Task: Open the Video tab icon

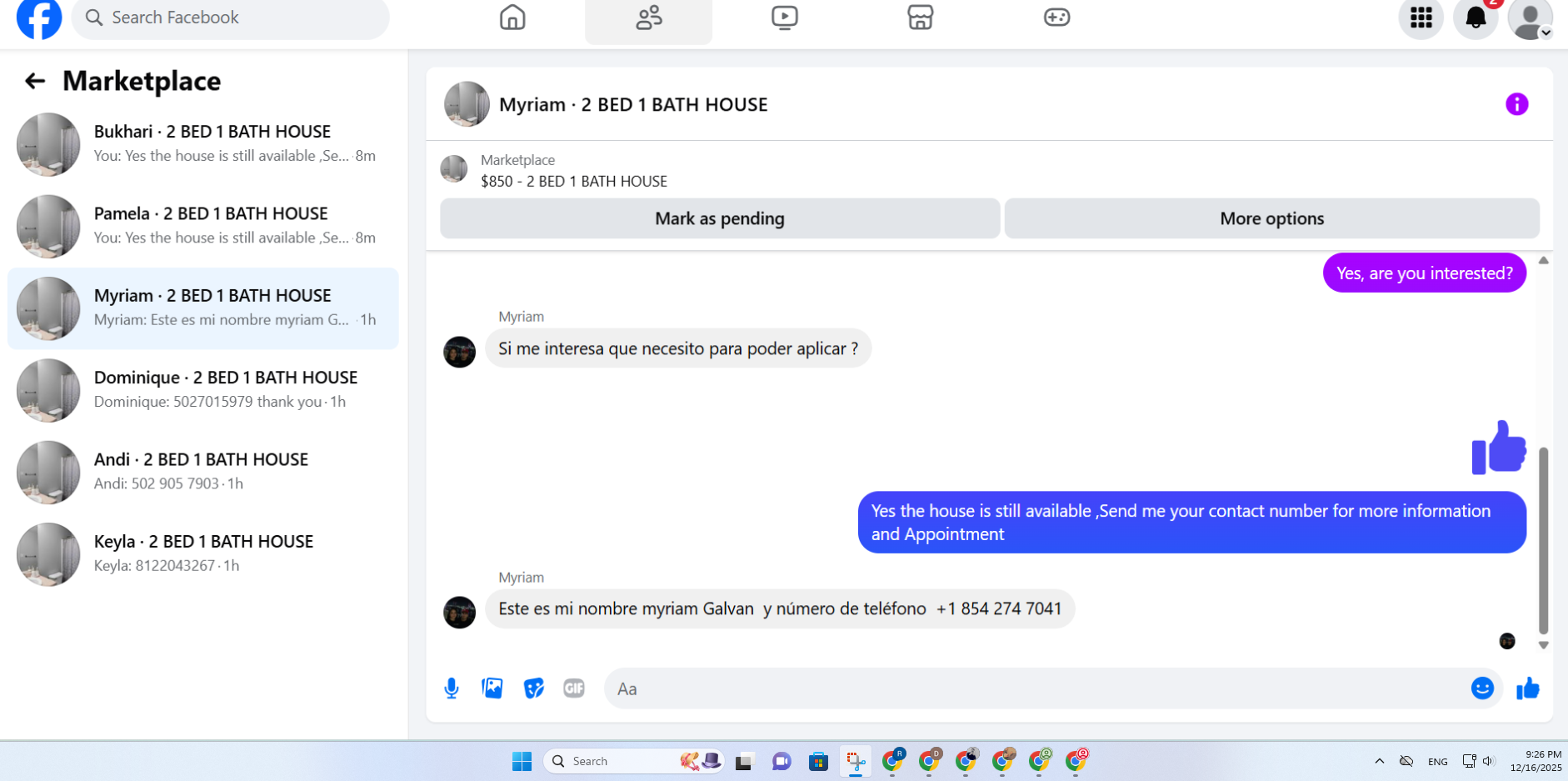Action: click(784, 18)
